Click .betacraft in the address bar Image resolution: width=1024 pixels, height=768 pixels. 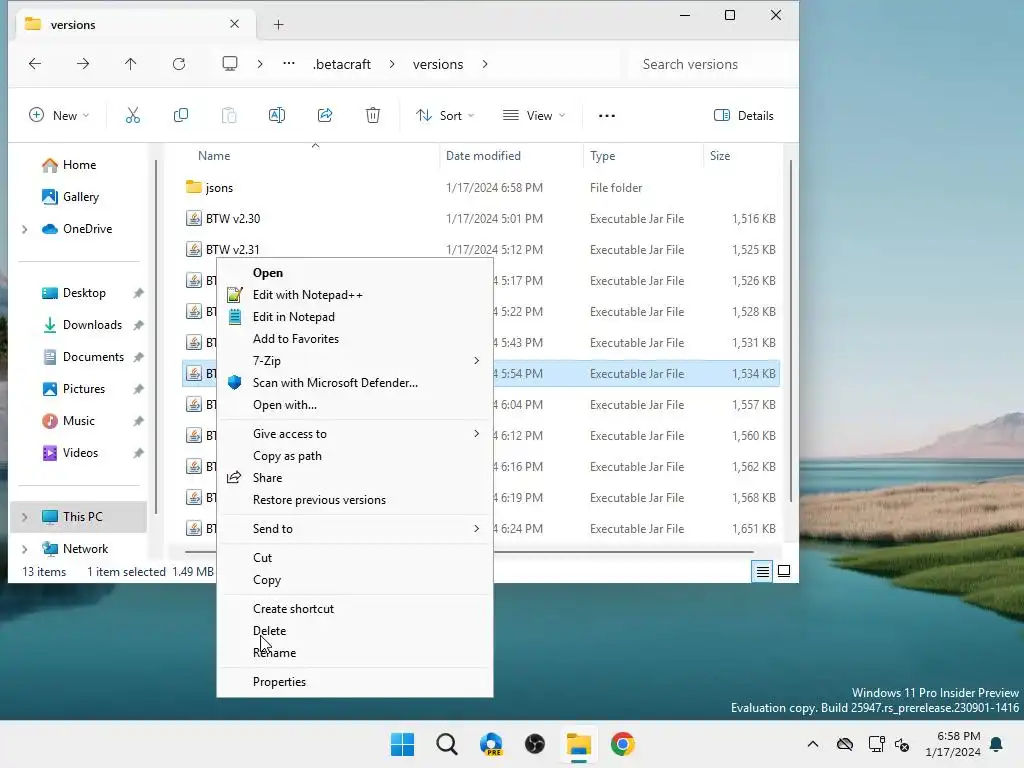point(342,64)
